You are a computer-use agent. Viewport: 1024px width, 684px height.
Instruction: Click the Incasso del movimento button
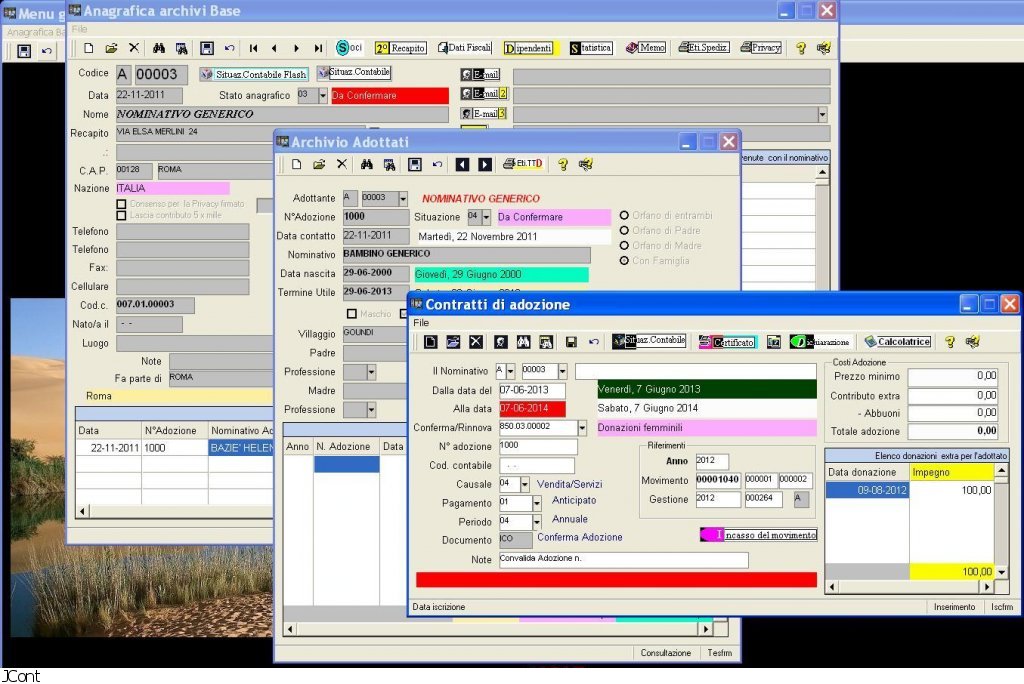pos(758,535)
